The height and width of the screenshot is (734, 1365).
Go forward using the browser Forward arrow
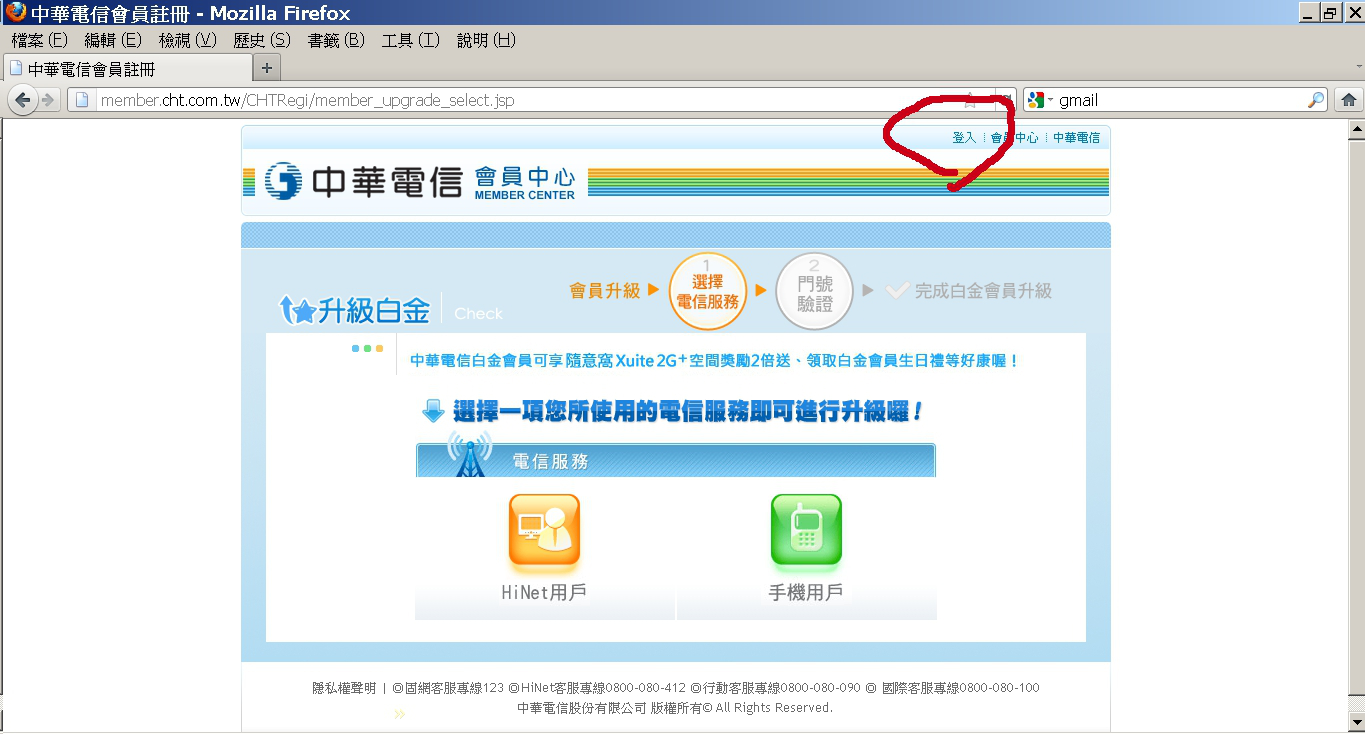click(47, 100)
